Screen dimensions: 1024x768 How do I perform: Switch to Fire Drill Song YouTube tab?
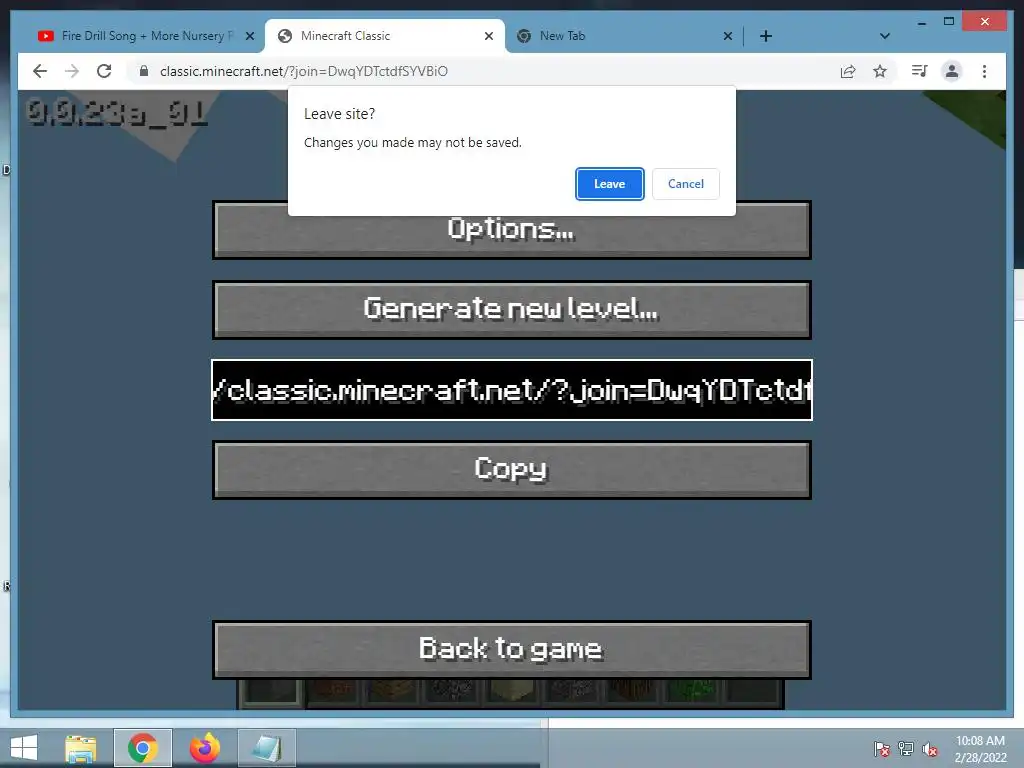[x=144, y=36]
